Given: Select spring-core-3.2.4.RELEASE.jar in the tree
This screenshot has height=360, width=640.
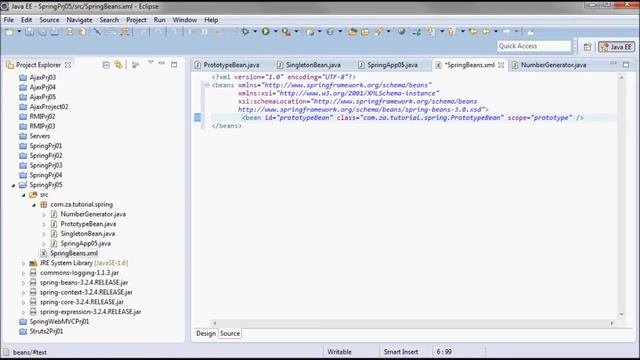Looking at the screenshot, I should coord(82,302).
